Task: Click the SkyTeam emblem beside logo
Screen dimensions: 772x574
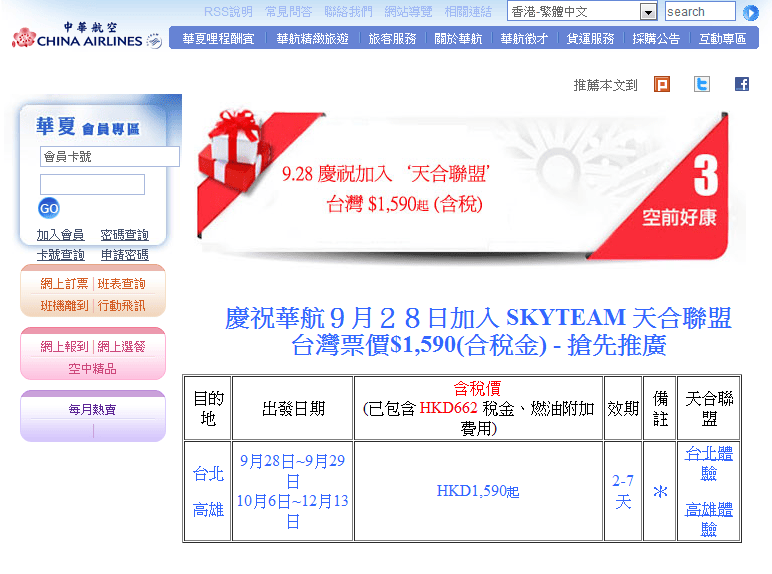Action: (154, 41)
